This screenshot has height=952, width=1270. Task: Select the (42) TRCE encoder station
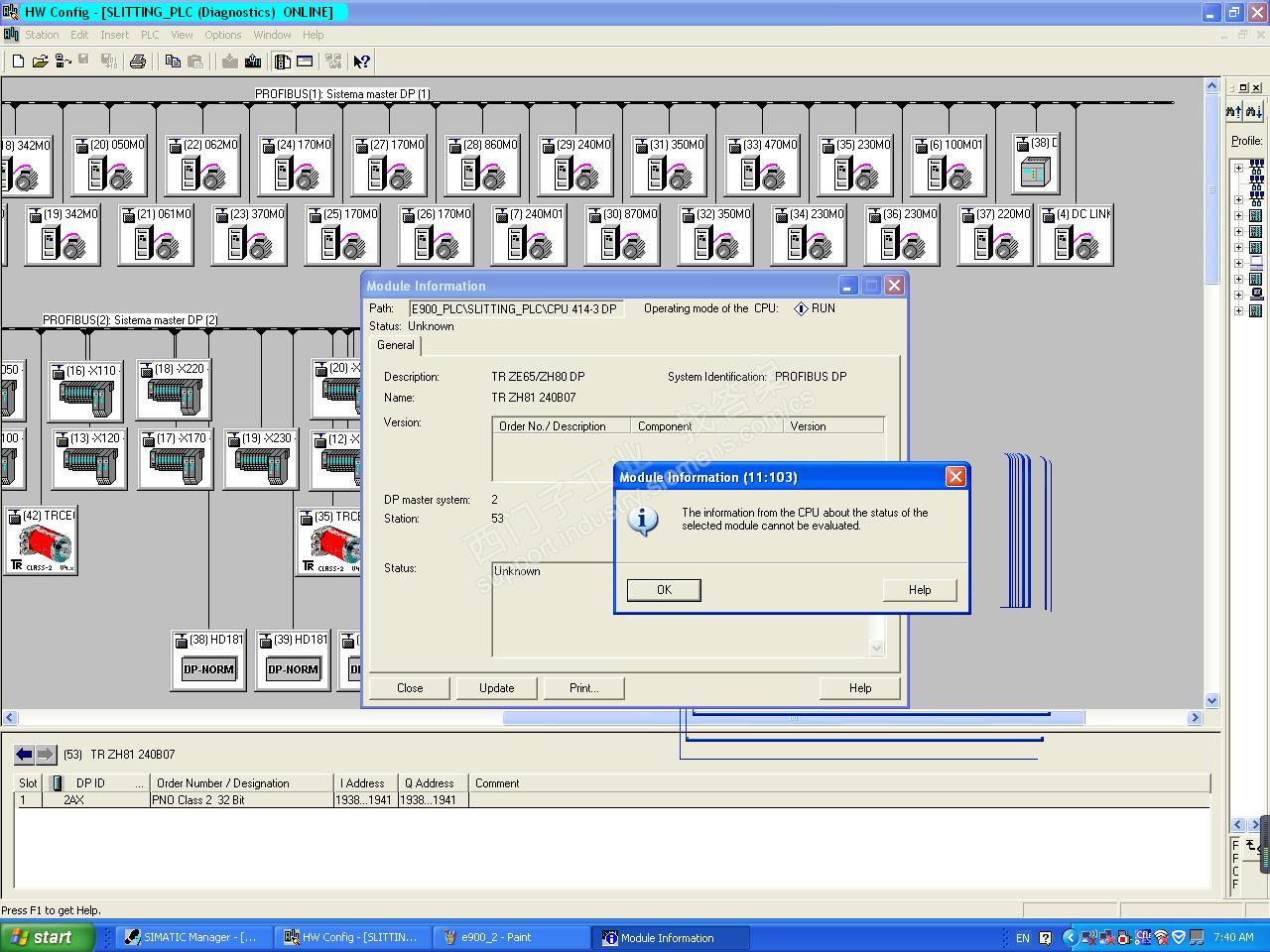[x=41, y=540]
